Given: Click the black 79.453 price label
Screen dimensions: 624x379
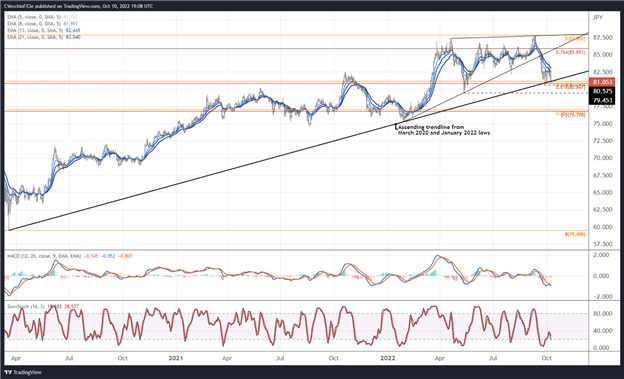Looking at the screenshot, I should pos(602,100).
